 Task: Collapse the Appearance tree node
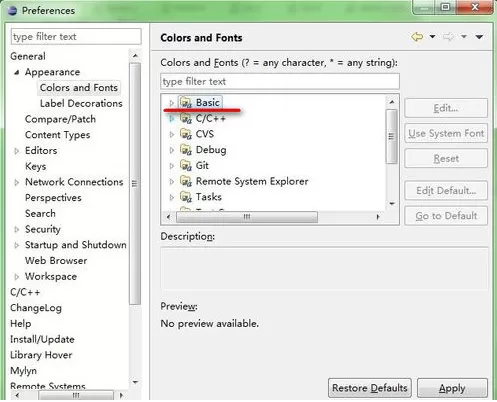(17, 72)
